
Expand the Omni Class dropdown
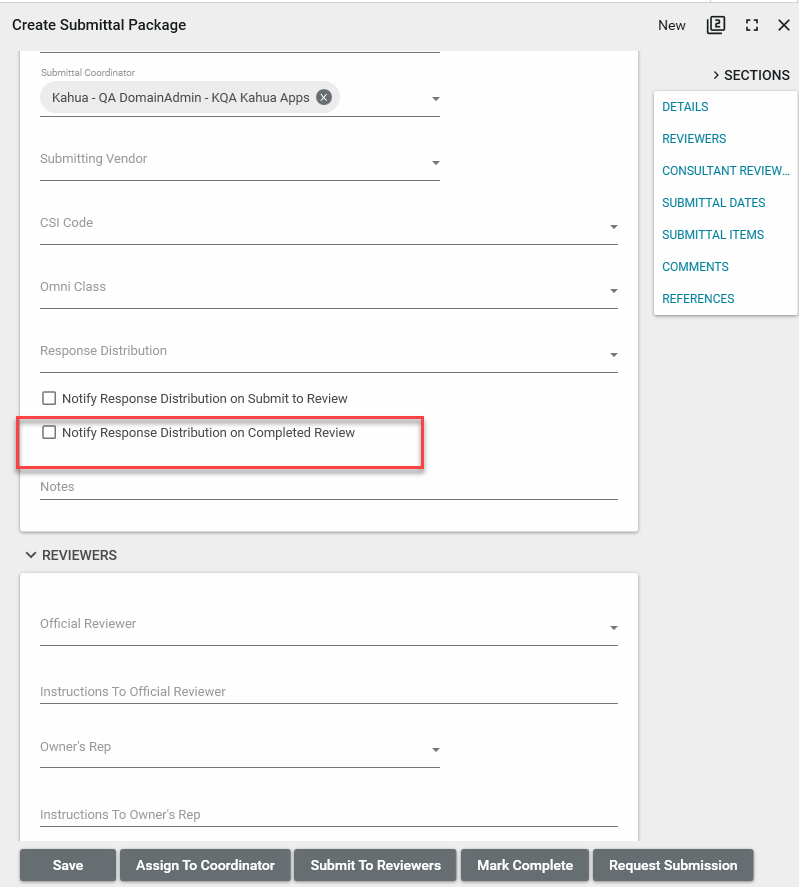pyautogui.click(x=613, y=291)
